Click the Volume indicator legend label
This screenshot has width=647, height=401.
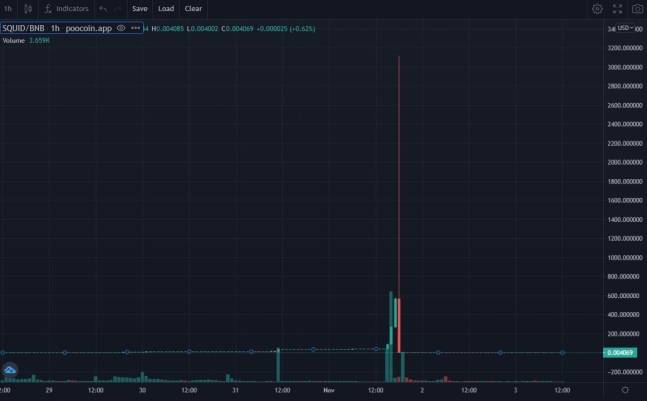click(x=14, y=40)
